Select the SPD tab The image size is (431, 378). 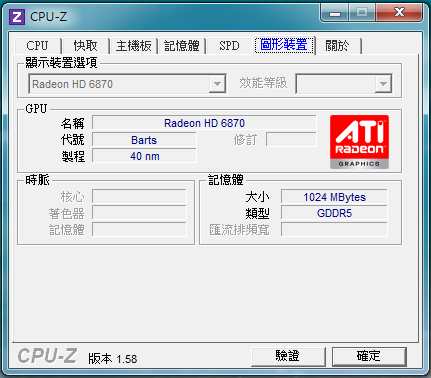click(229, 46)
